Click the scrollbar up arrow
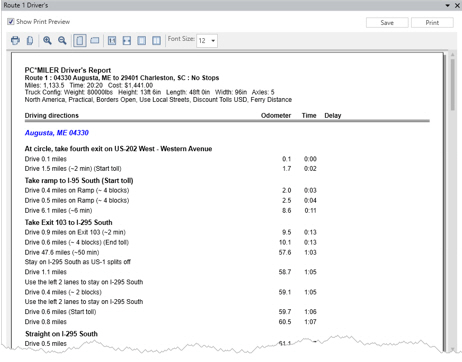462x362 pixels. [452, 55]
